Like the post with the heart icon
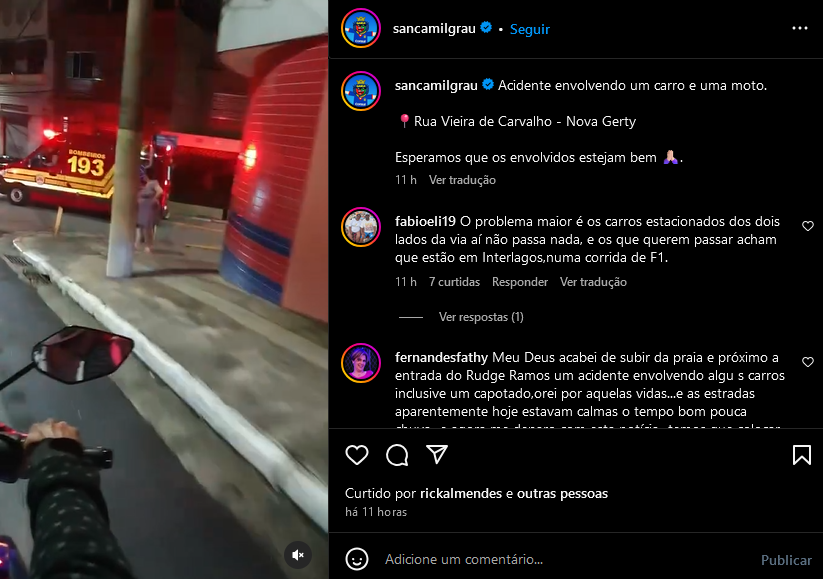 click(x=357, y=455)
